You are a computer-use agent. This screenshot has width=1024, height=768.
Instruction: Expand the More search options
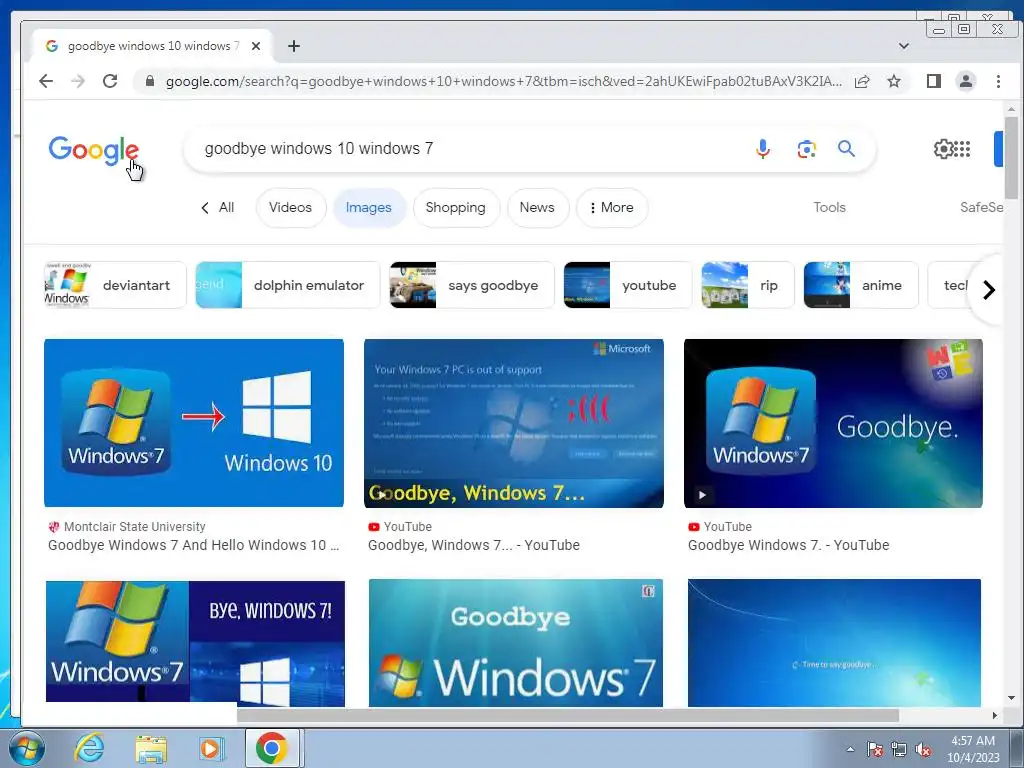(612, 208)
